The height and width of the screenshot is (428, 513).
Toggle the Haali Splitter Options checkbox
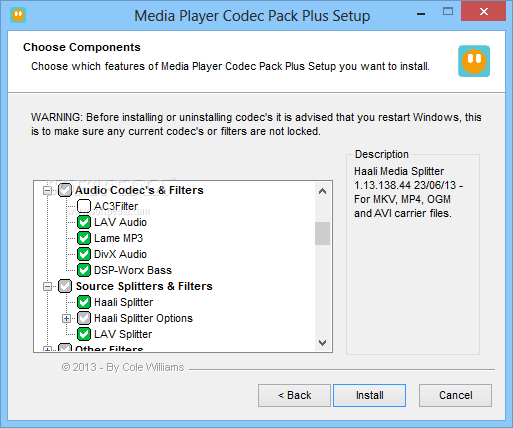coord(84,318)
